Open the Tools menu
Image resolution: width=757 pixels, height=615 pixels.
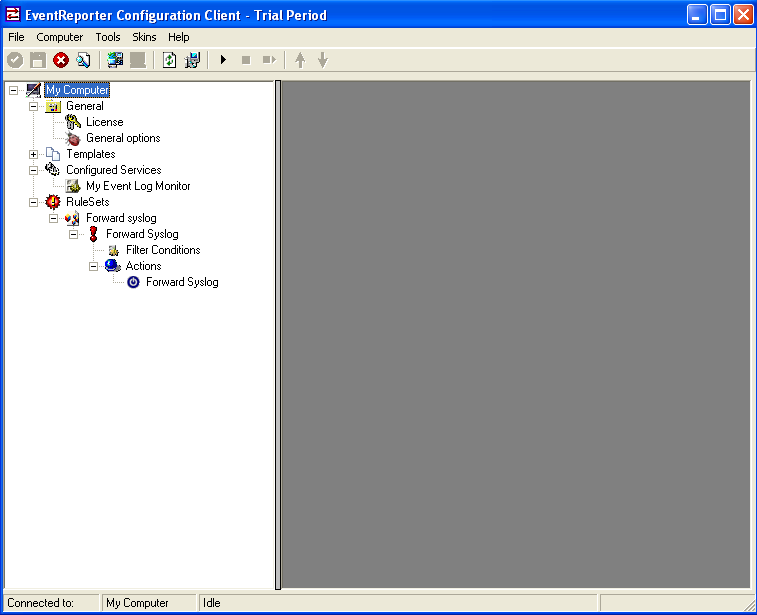point(108,37)
